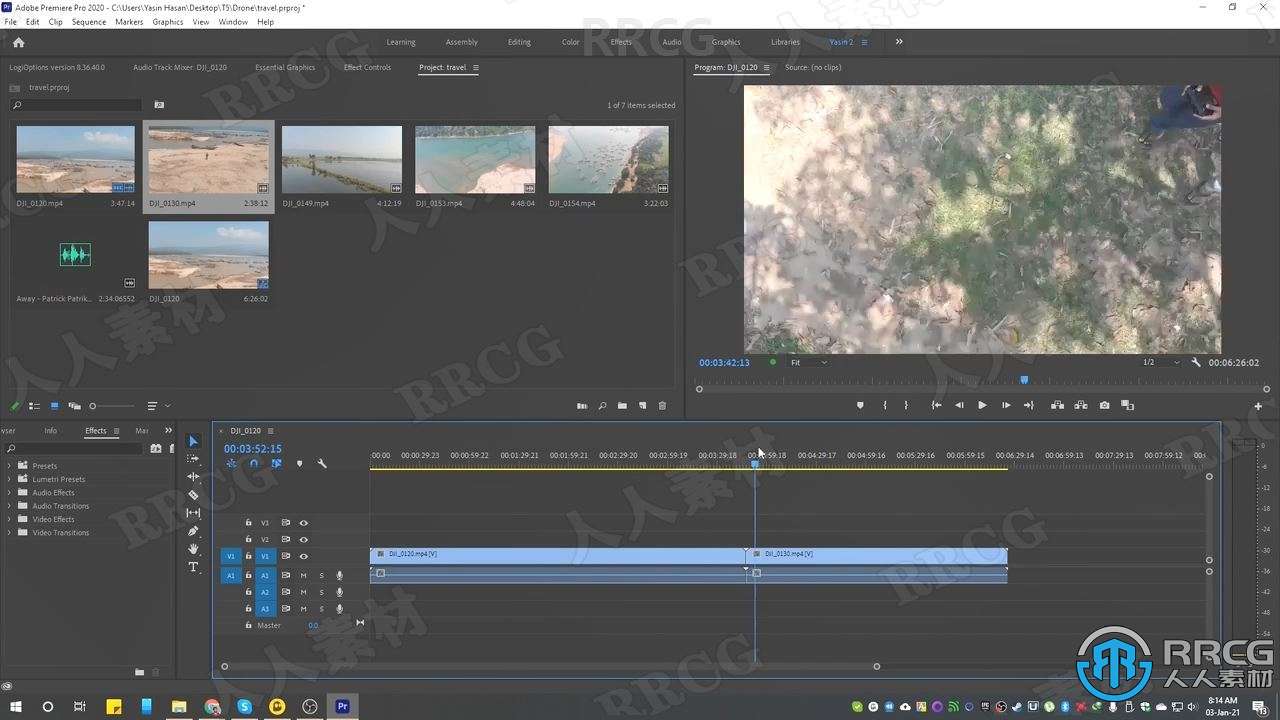The width and height of the screenshot is (1280, 720).
Task: Solo audio track A2
Action: (x=322, y=592)
